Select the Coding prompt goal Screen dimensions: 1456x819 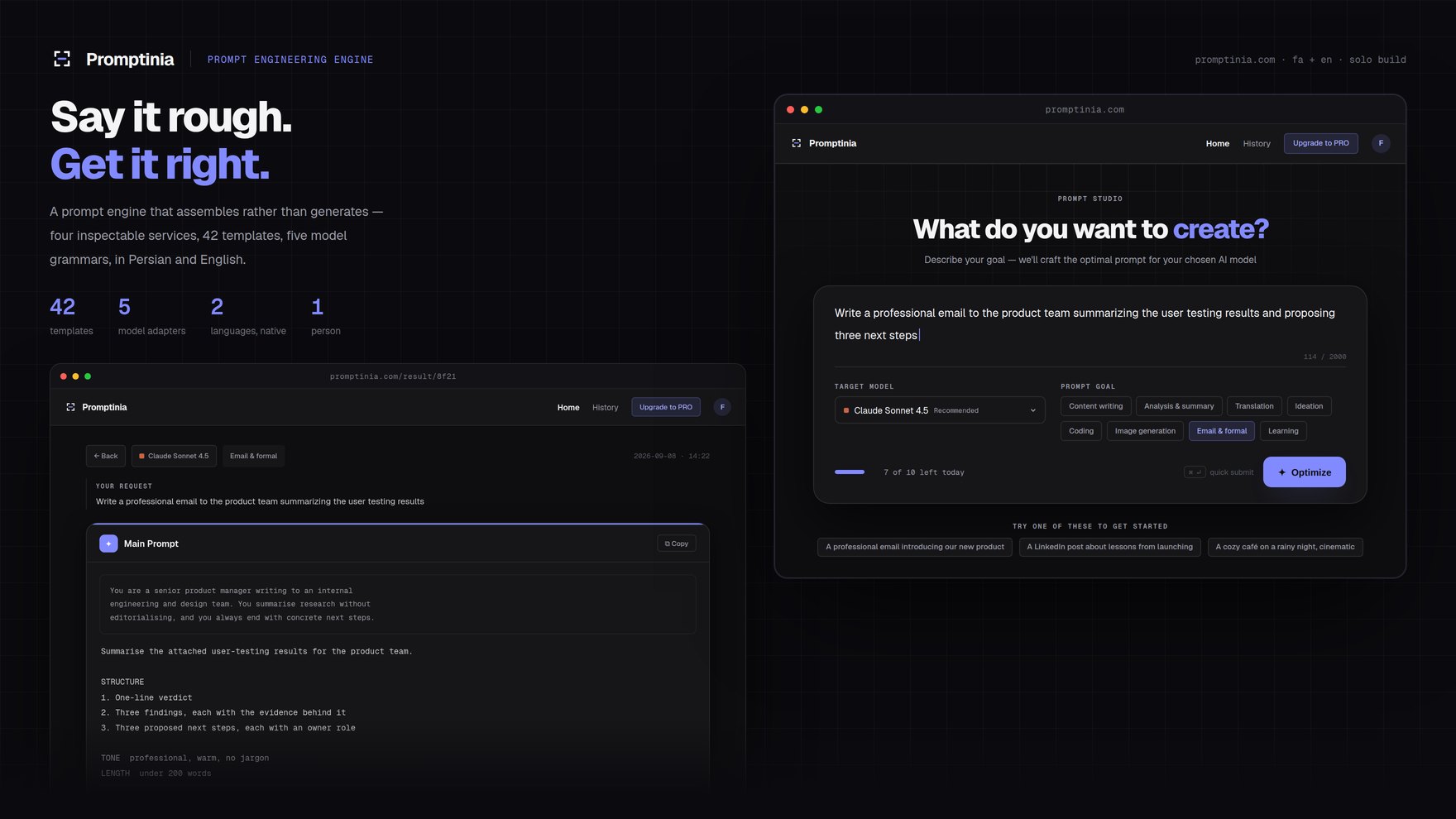point(1081,431)
